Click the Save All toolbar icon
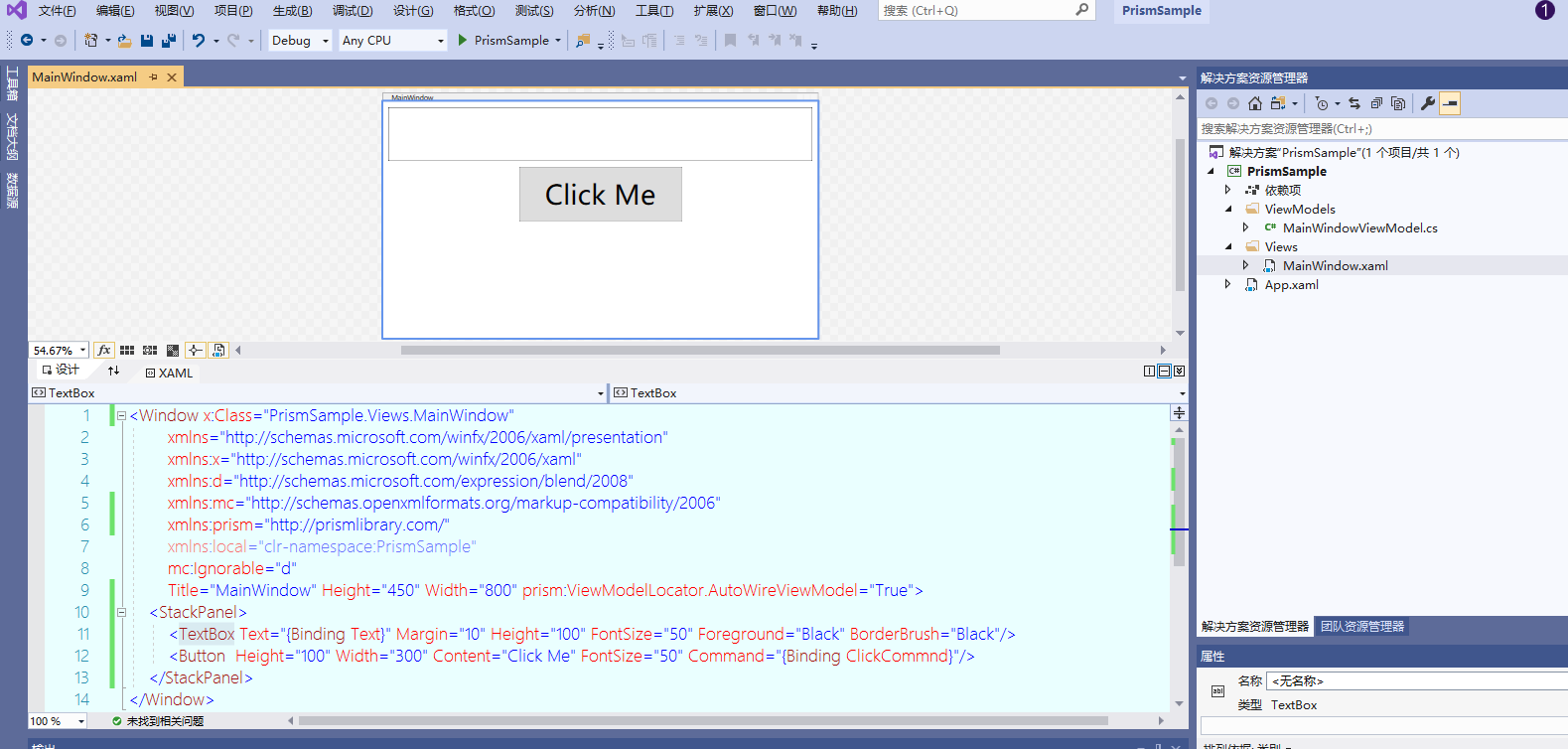 point(168,41)
